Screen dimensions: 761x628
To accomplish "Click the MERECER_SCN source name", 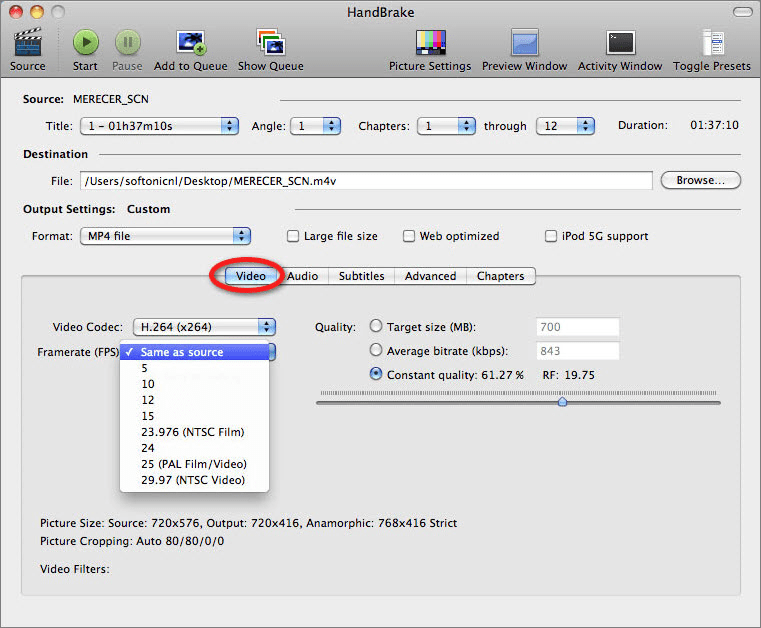I will (x=111, y=99).
